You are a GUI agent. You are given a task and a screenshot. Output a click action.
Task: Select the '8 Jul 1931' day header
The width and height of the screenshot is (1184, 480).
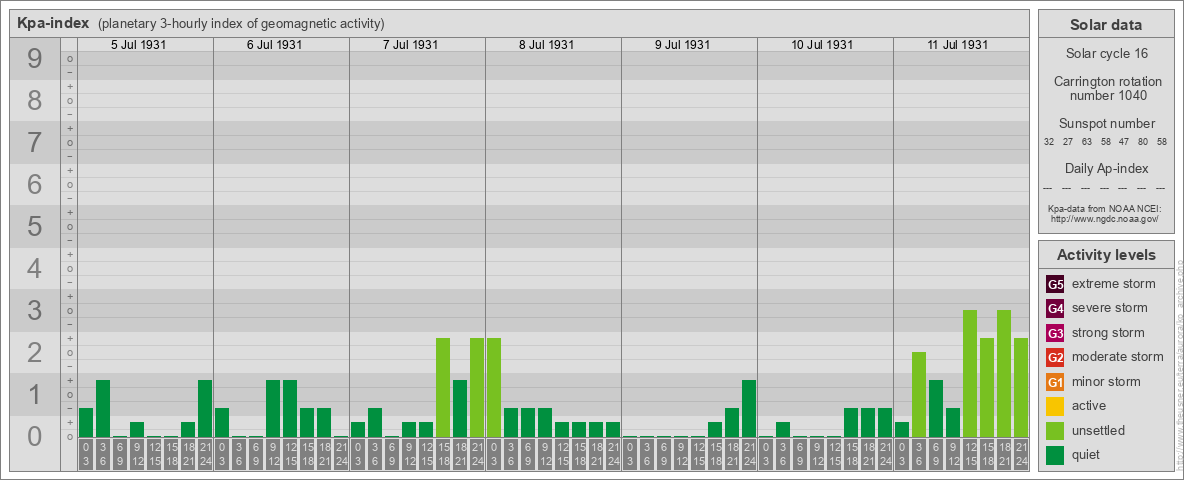point(546,45)
